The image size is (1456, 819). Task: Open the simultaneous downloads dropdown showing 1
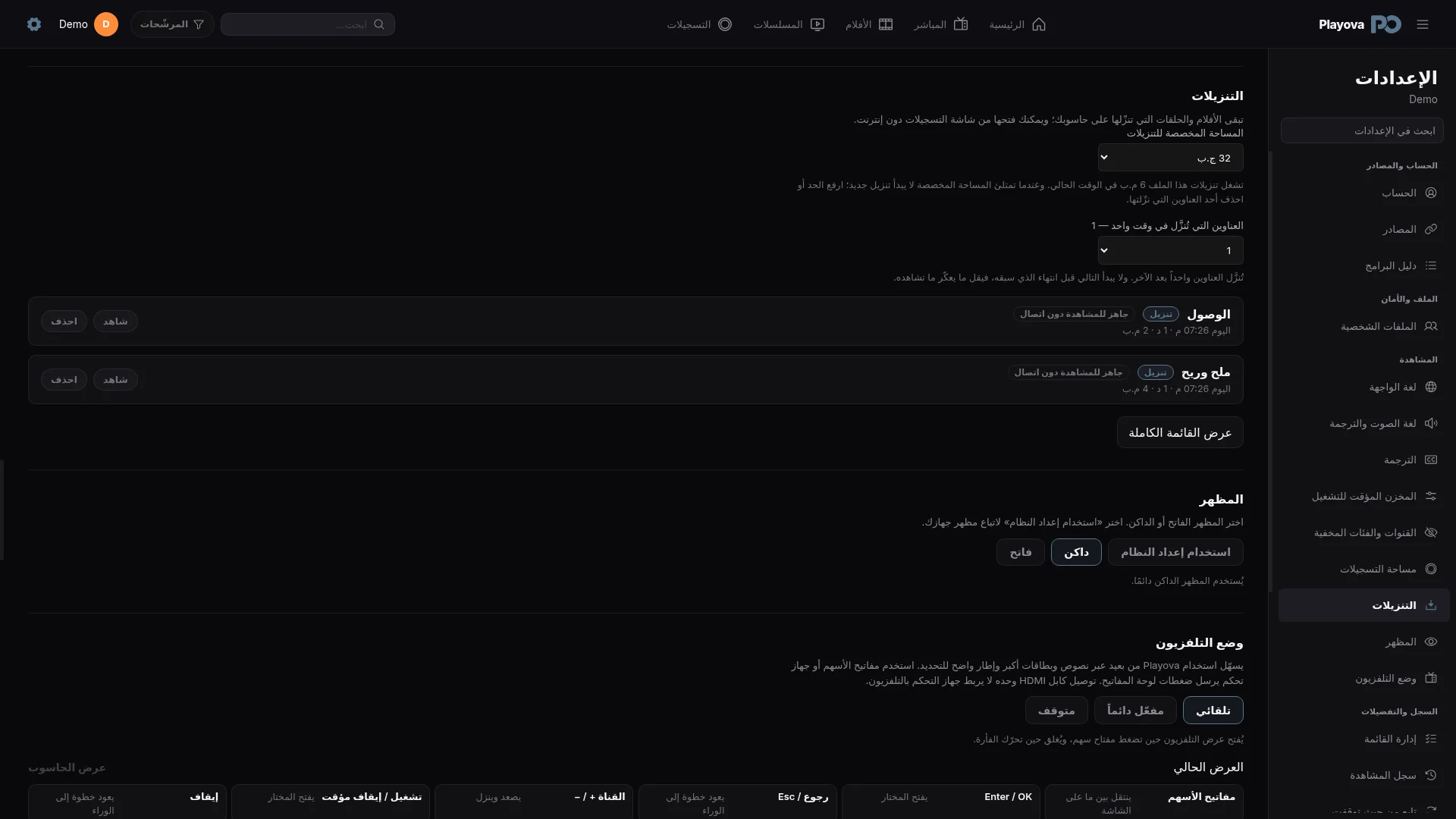(x=1170, y=250)
